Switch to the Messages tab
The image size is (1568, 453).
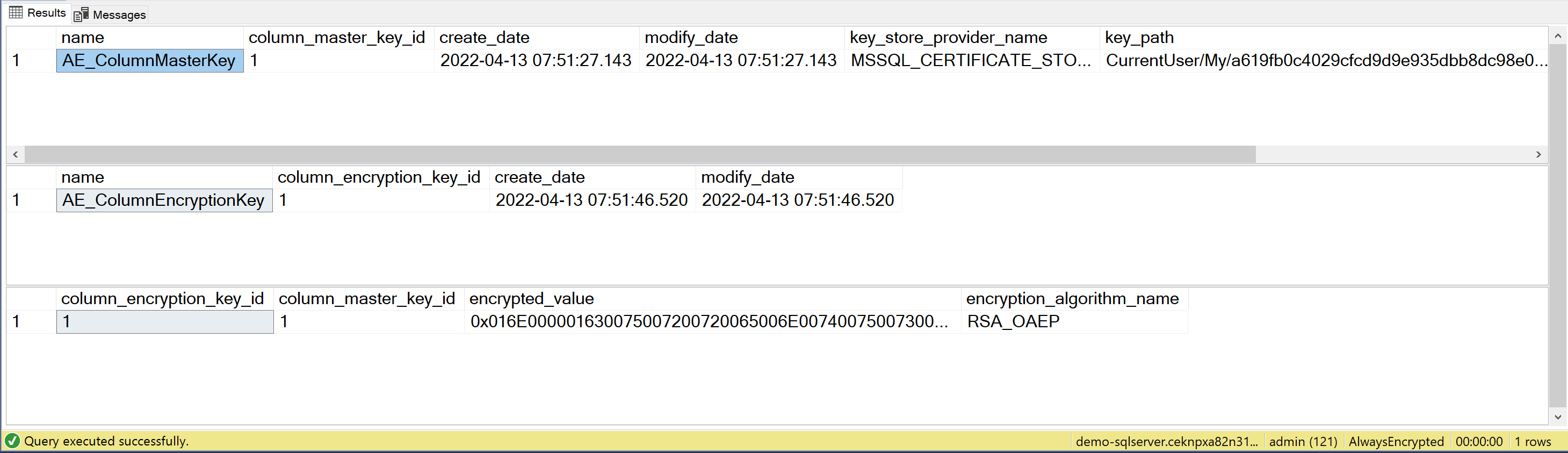pos(110,14)
